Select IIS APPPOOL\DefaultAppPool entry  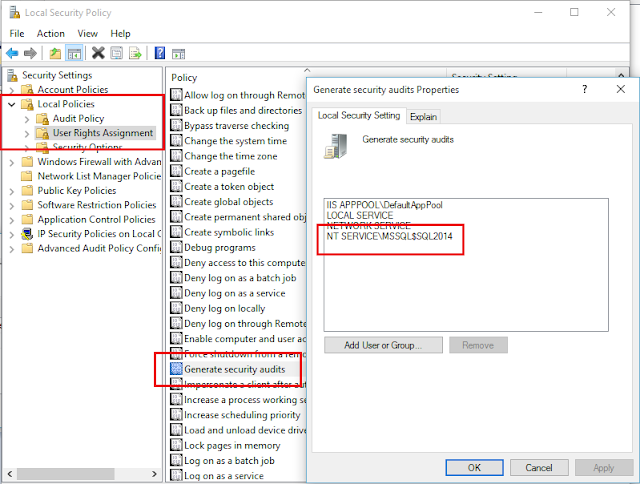(384, 205)
